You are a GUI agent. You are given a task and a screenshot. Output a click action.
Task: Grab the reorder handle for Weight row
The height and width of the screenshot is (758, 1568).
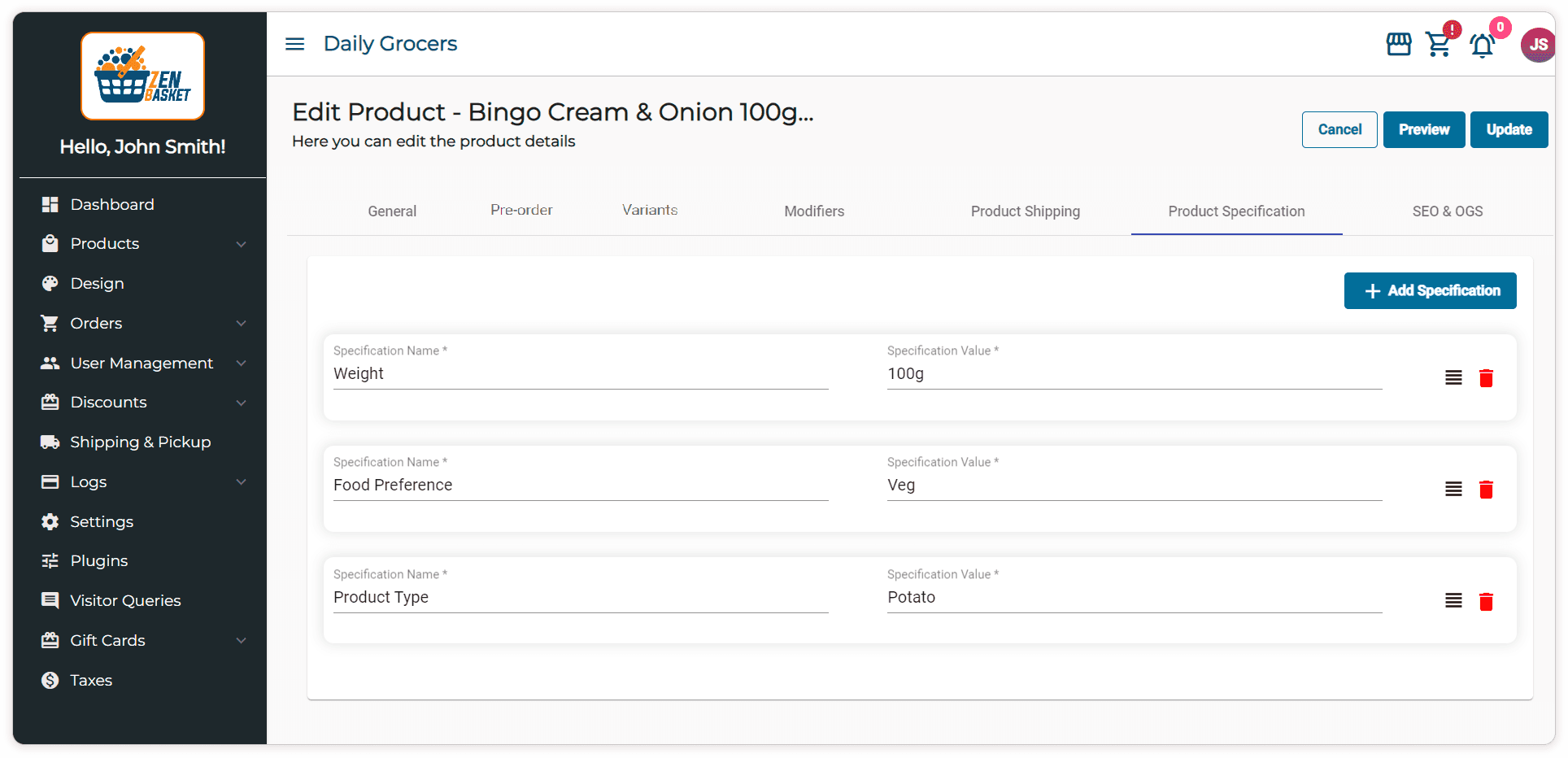[1453, 378]
